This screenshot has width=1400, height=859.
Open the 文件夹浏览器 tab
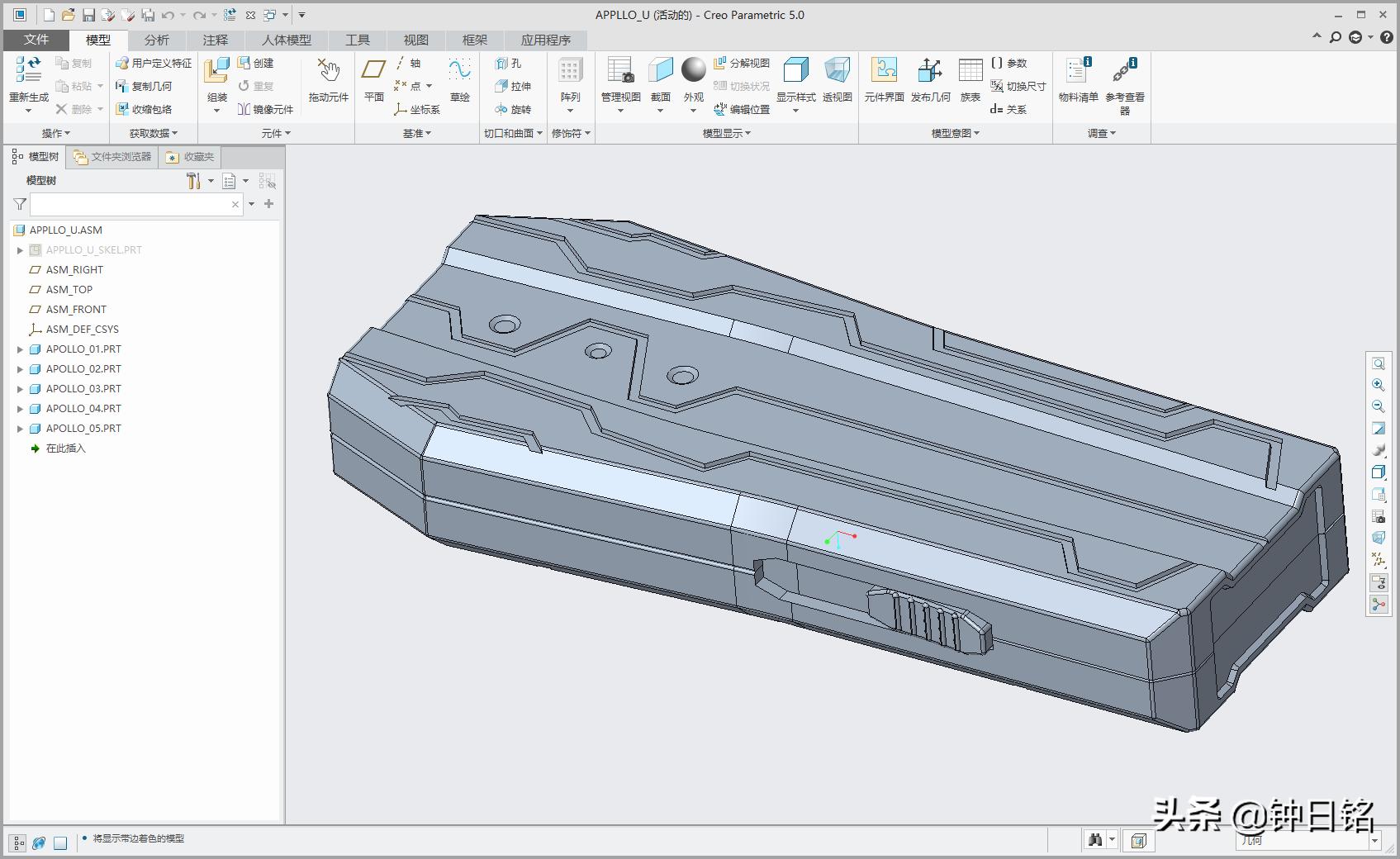coord(112,157)
